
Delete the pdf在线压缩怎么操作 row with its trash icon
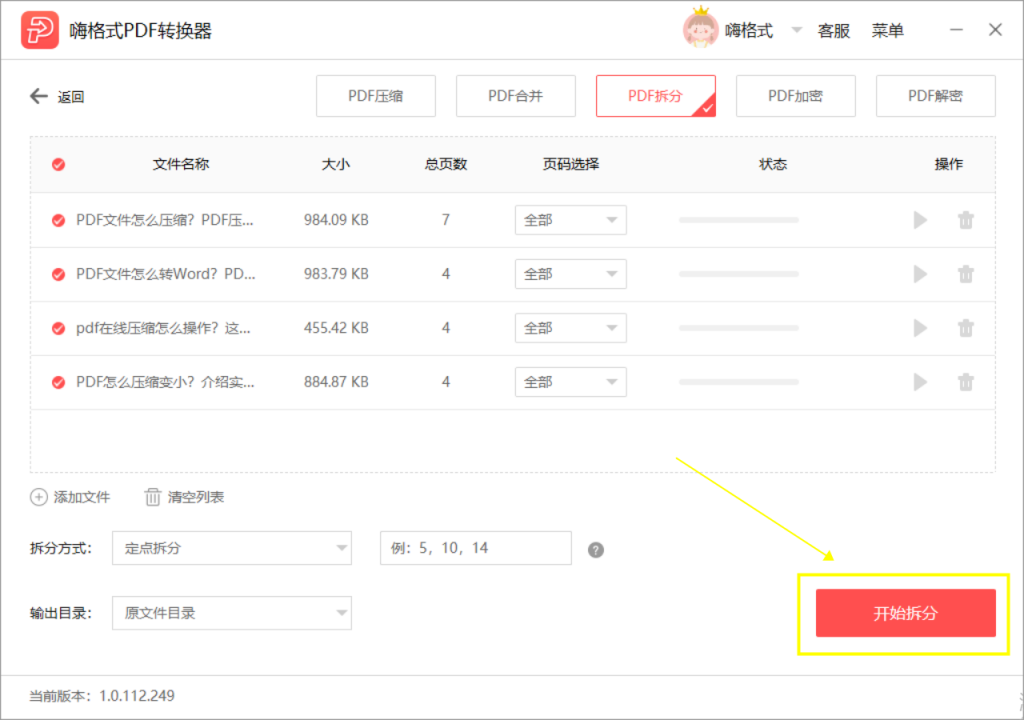click(966, 328)
